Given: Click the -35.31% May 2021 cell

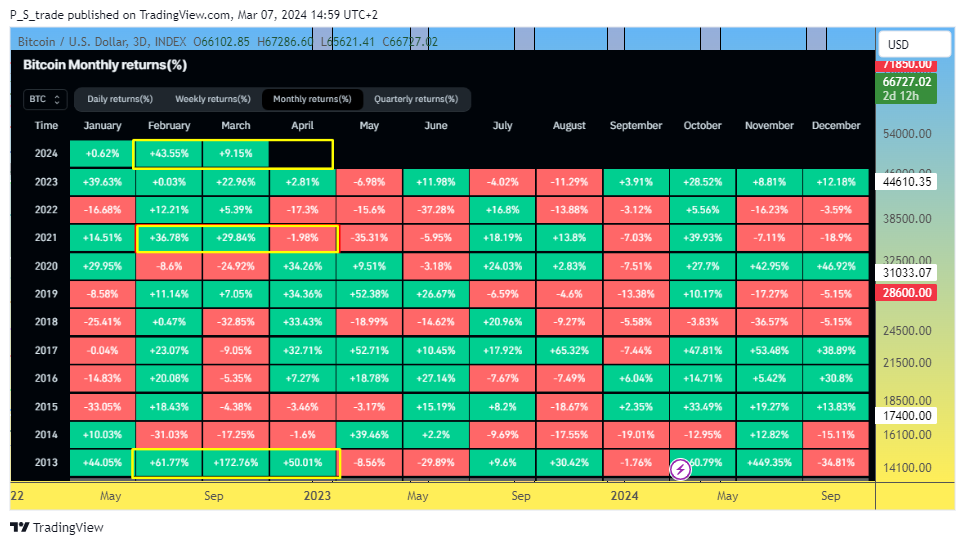Looking at the screenshot, I should 369,237.
